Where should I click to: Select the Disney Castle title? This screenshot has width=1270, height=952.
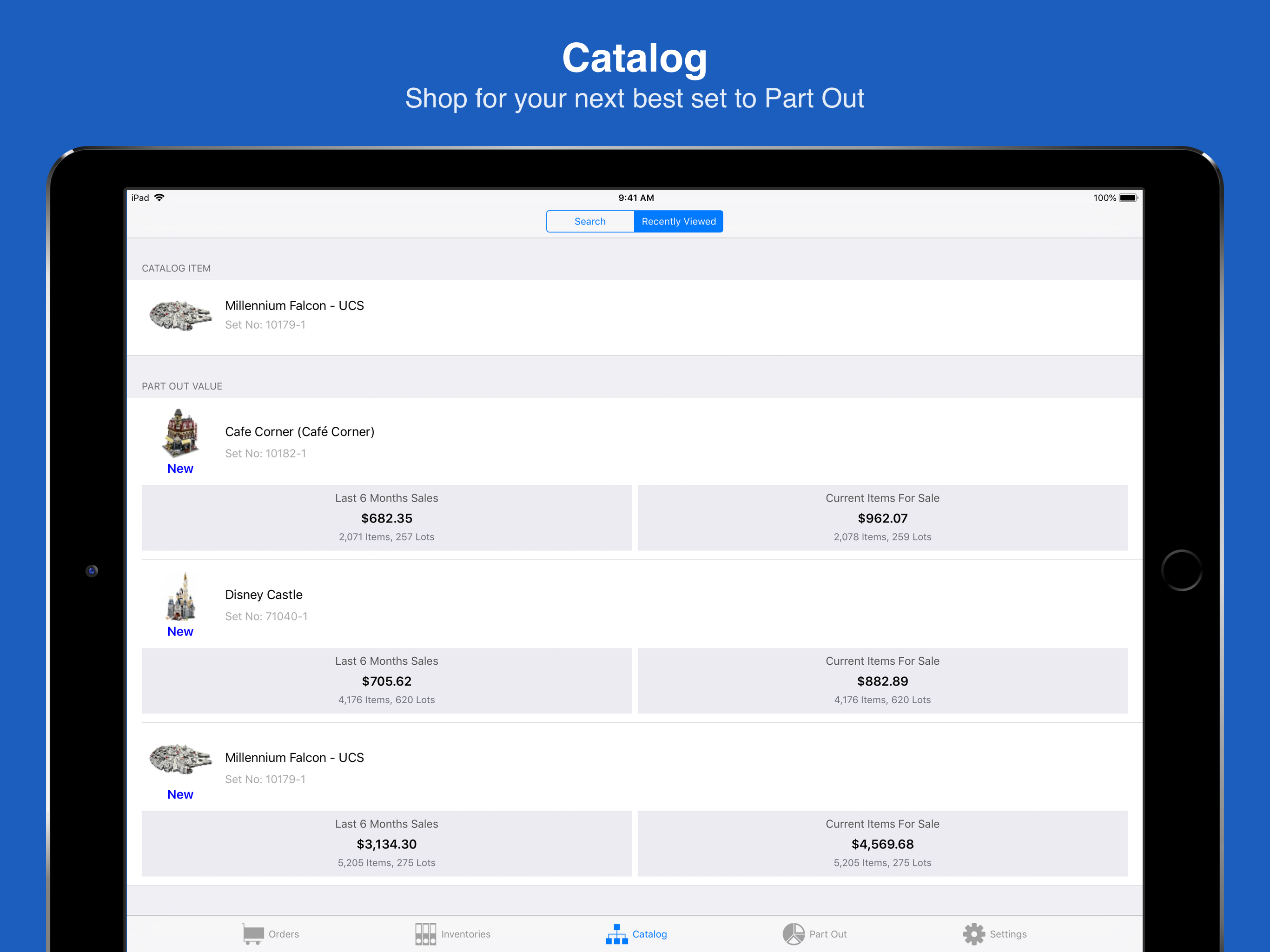(264, 594)
